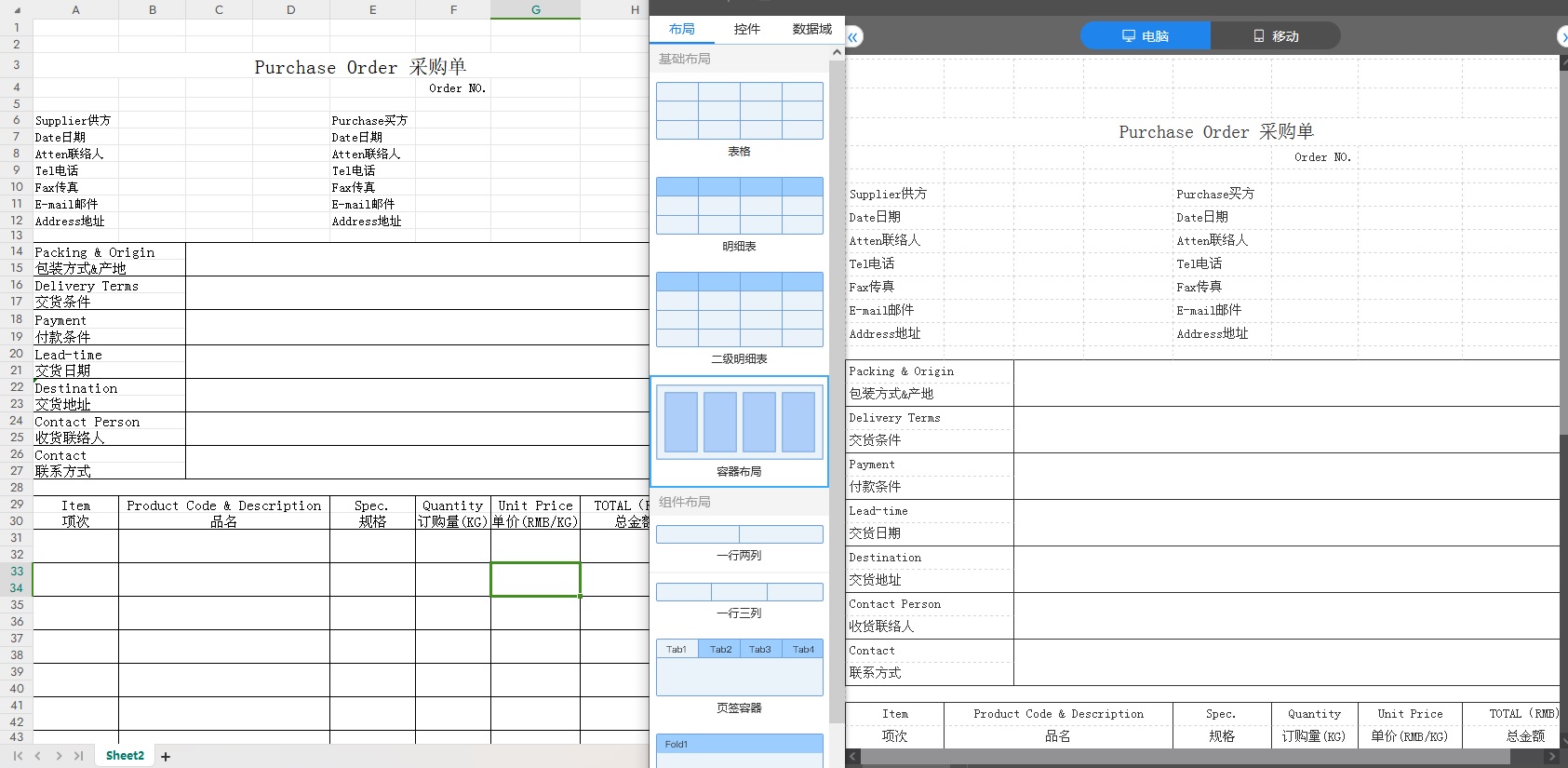
Task: Expand the right side panel arrow
Action: [x=1562, y=37]
